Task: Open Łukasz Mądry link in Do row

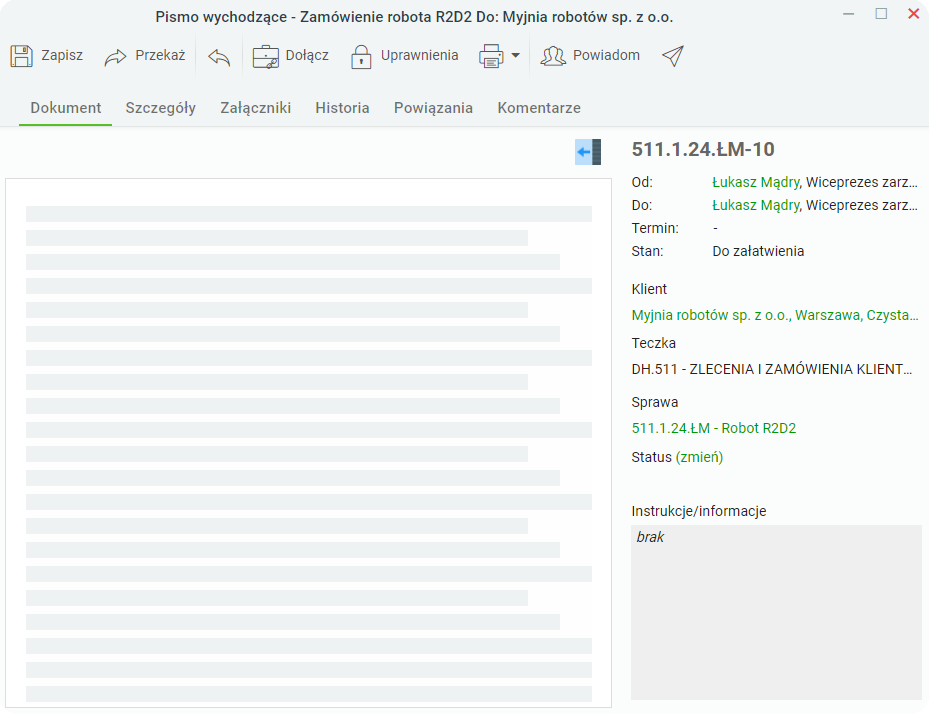Action: 756,205
